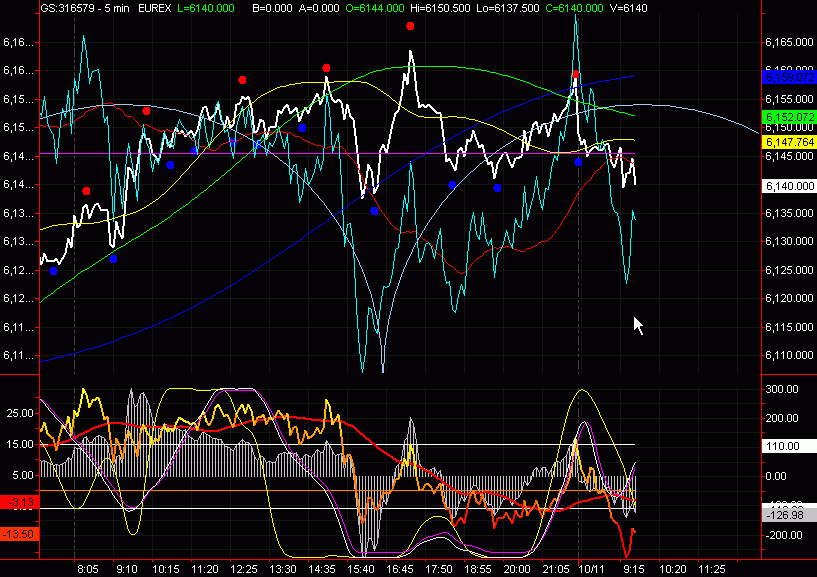Click the O=6144.000 open value
Screen dimensions: 817x577
[375, 8]
